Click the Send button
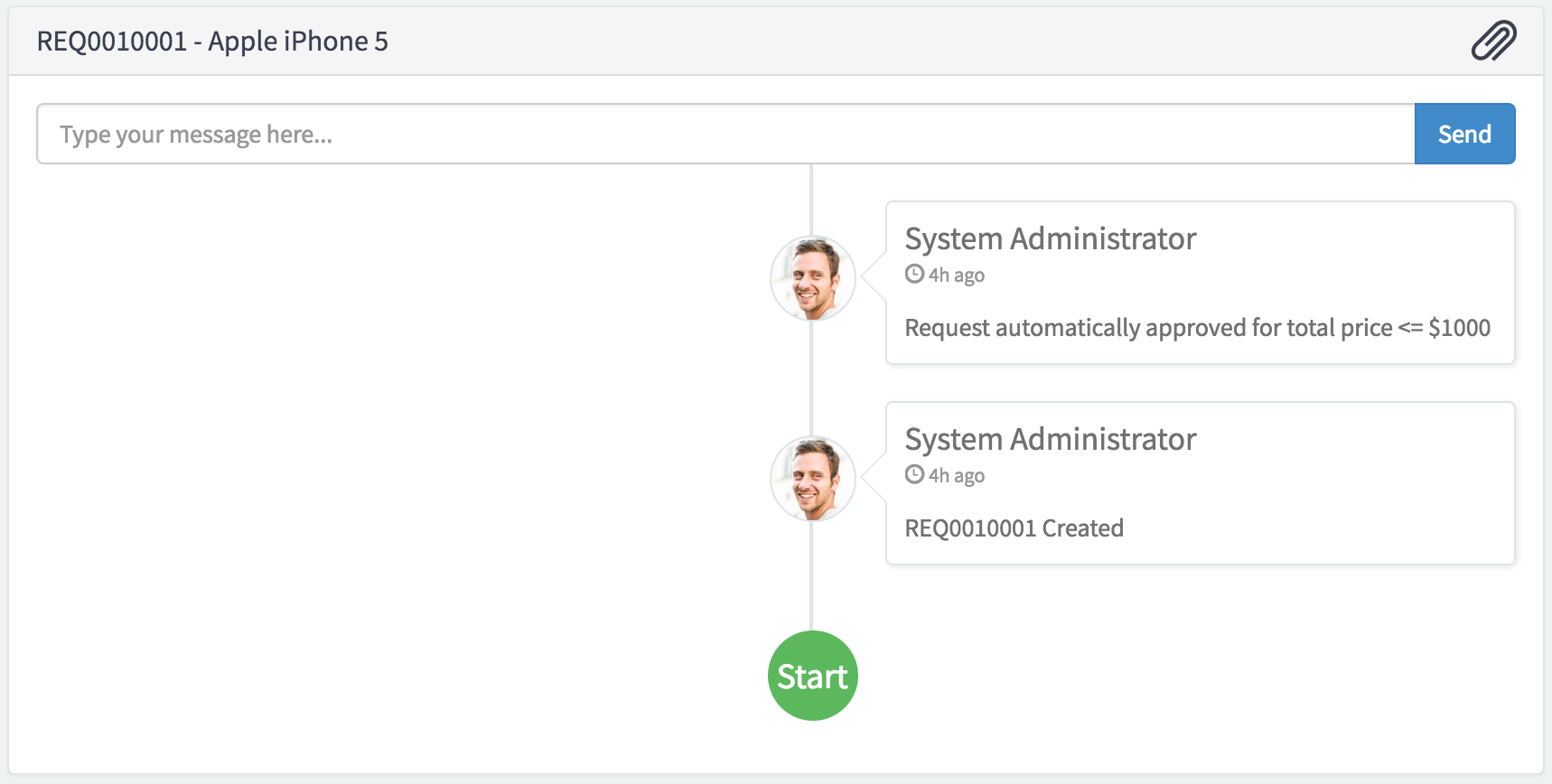The image size is (1552, 784). (x=1464, y=134)
